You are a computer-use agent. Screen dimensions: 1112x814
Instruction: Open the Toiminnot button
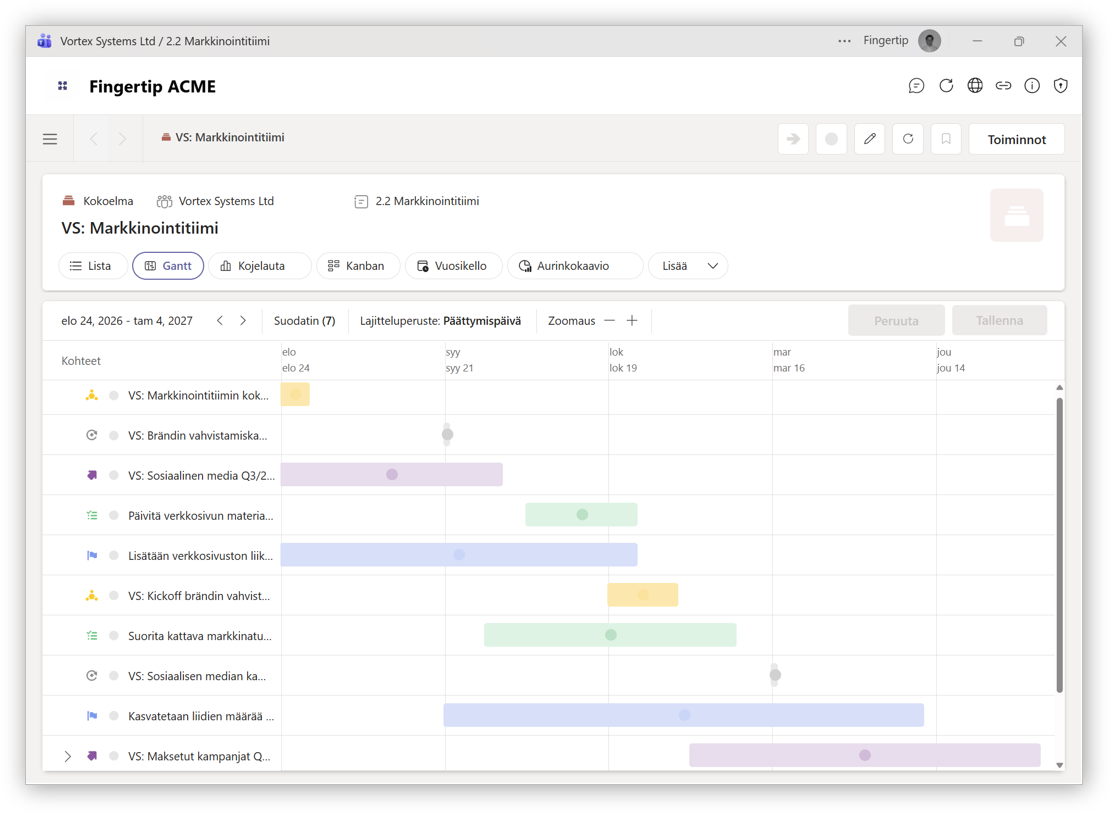tap(1016, 139)
